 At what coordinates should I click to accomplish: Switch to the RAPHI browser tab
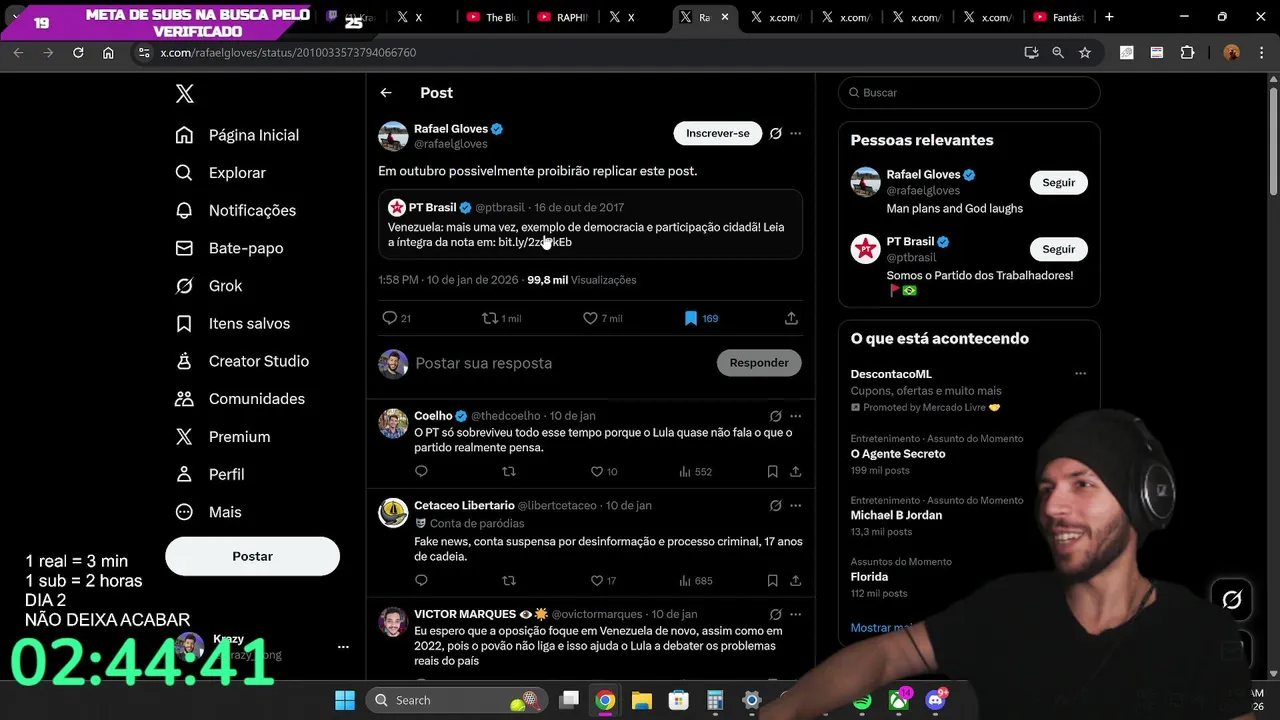[563, 17]
